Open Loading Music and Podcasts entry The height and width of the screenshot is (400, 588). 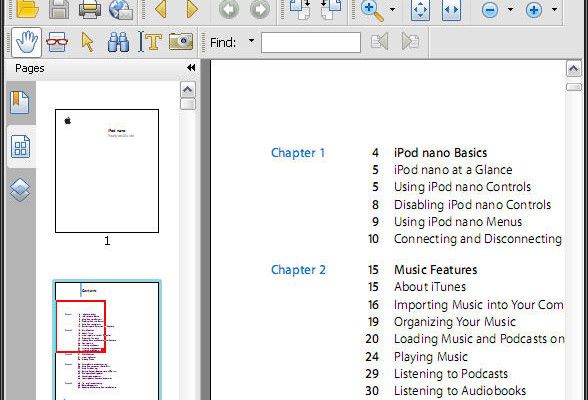click(x=479, y=339)
